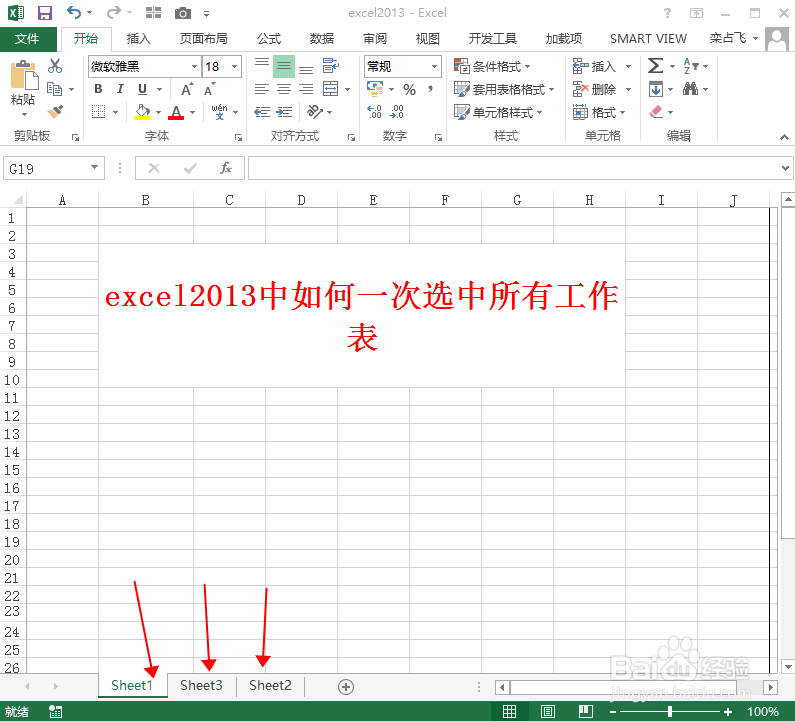
Task: Increase the indent
Action: click(284, 112)
